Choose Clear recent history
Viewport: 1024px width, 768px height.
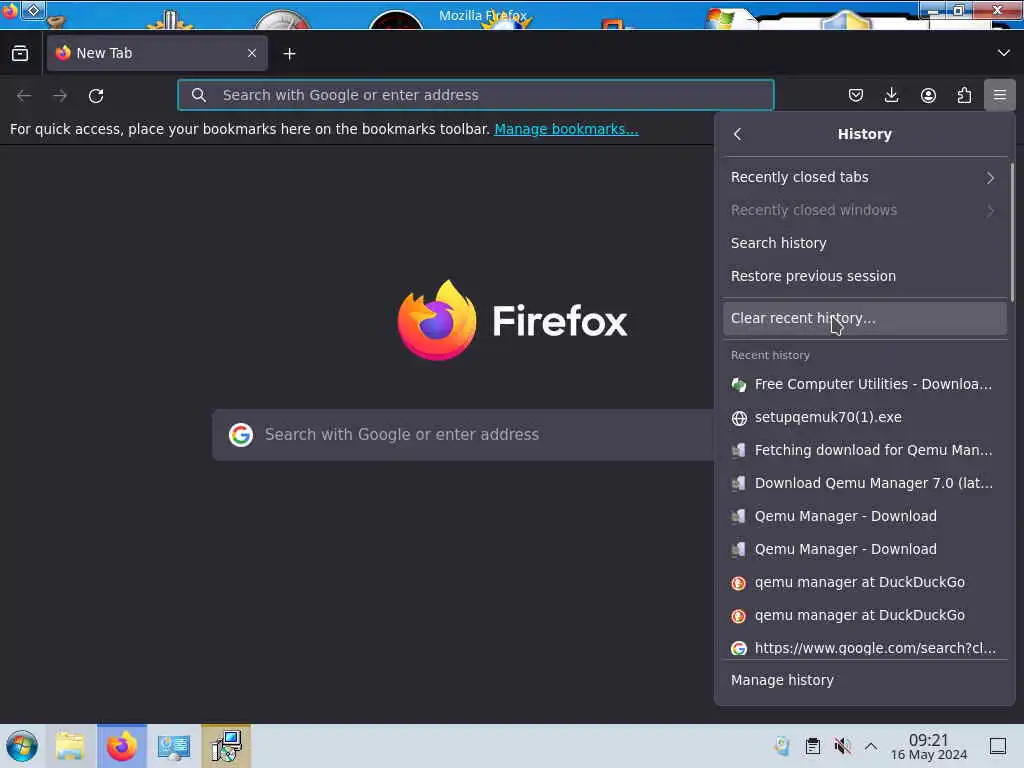(865, 318)
